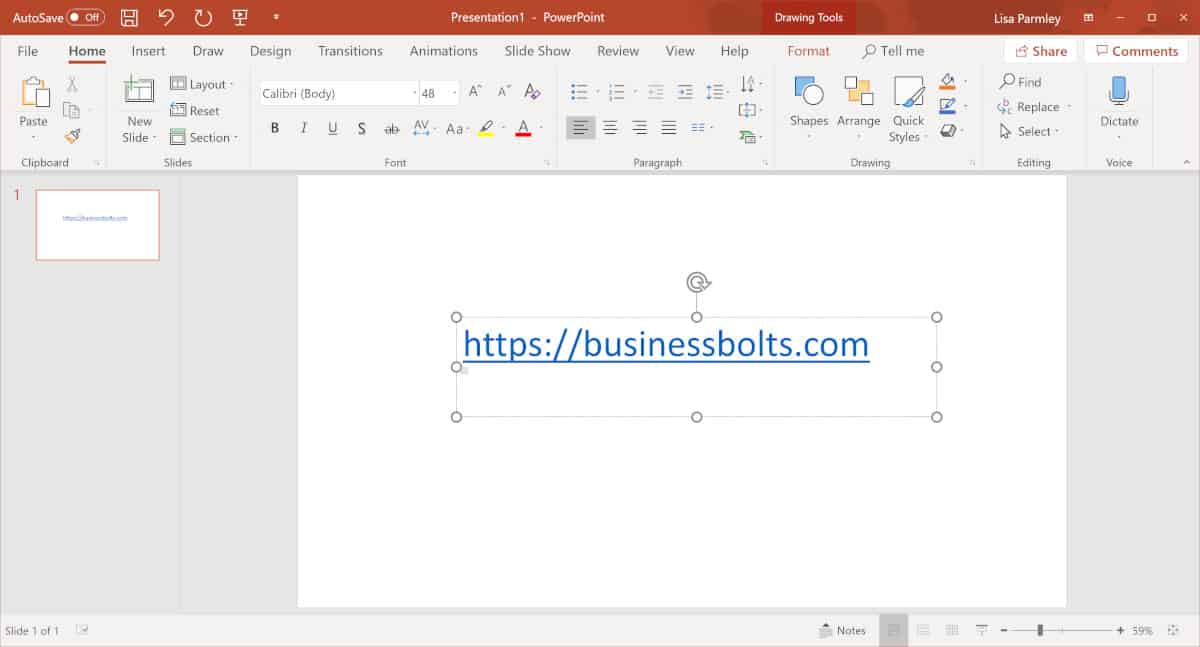Convert text to SmartArt graphic
Screen dimensions: 1200x647
pyautogui.click(x=748, y=136)
